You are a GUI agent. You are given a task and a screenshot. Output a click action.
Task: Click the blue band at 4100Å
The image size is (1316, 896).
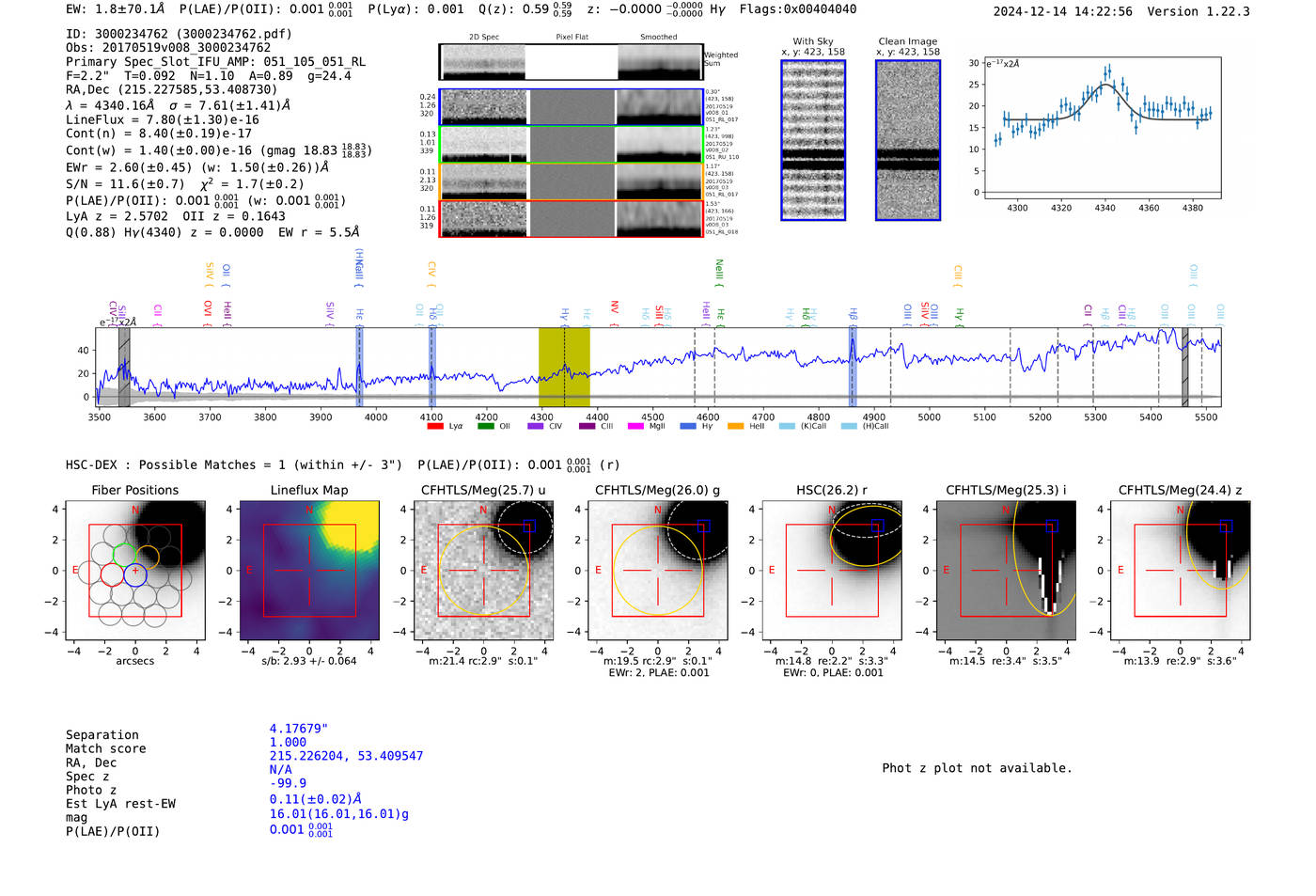(x=431, y=367)
